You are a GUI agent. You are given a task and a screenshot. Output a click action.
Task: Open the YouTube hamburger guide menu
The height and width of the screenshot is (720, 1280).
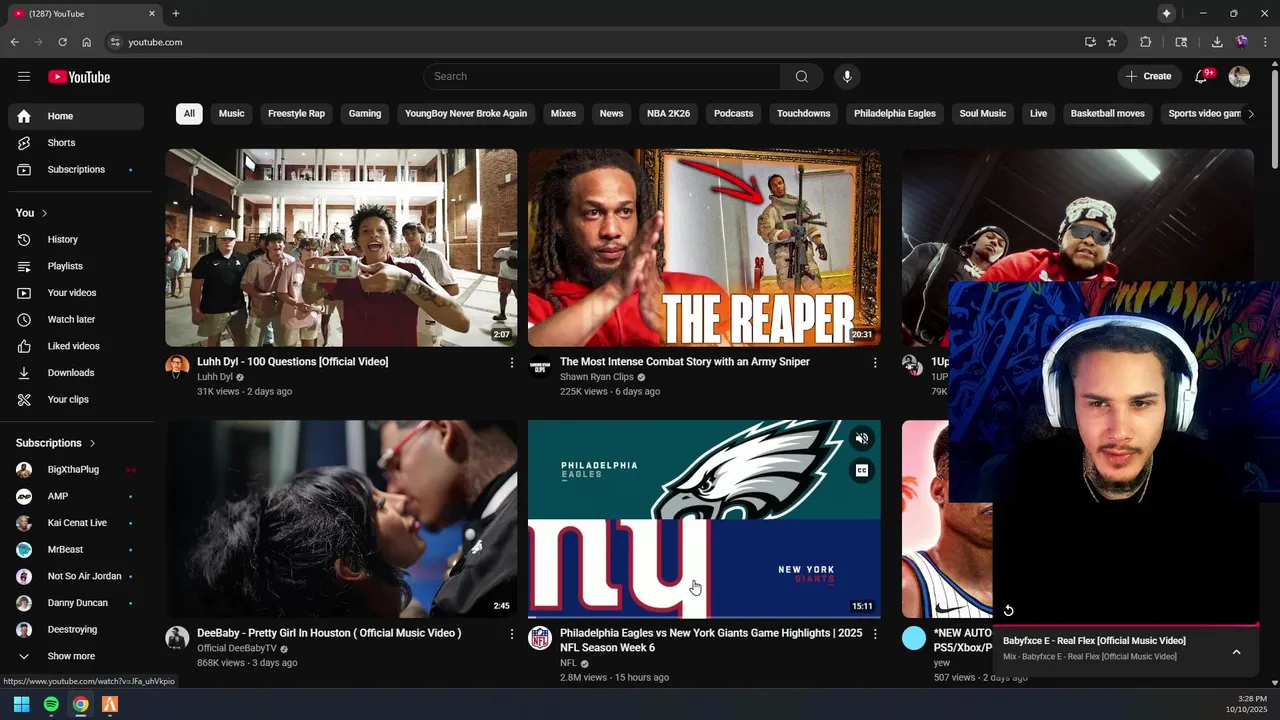24,76
